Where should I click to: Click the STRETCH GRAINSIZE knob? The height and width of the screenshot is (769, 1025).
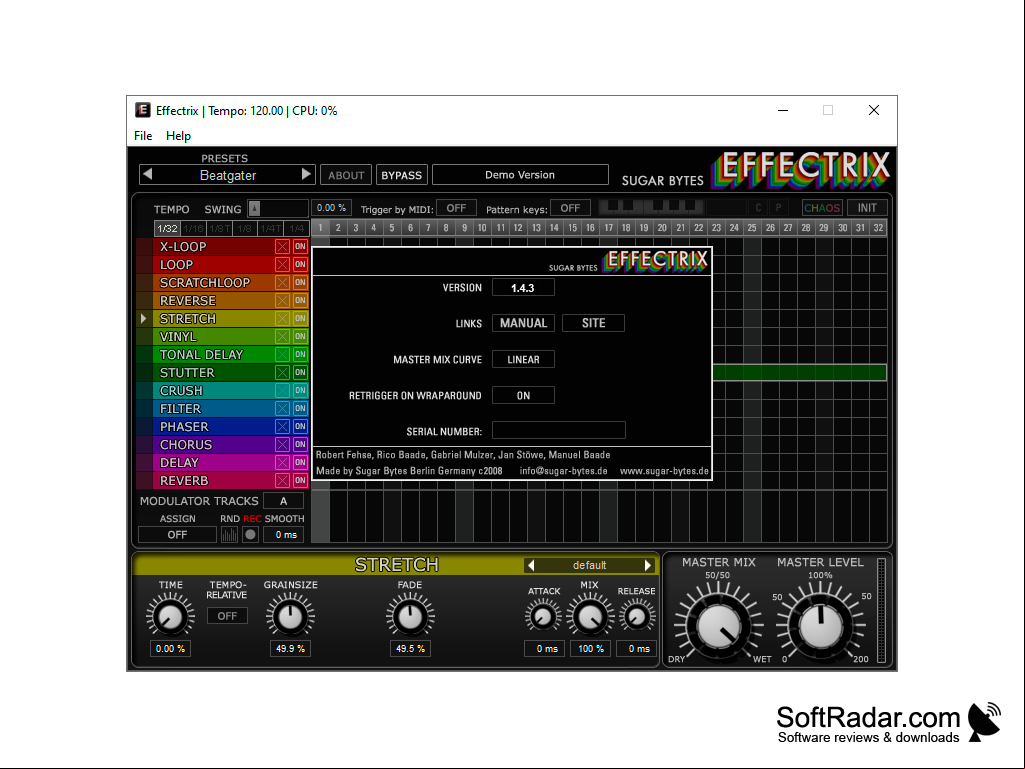[x=290, y=616]
